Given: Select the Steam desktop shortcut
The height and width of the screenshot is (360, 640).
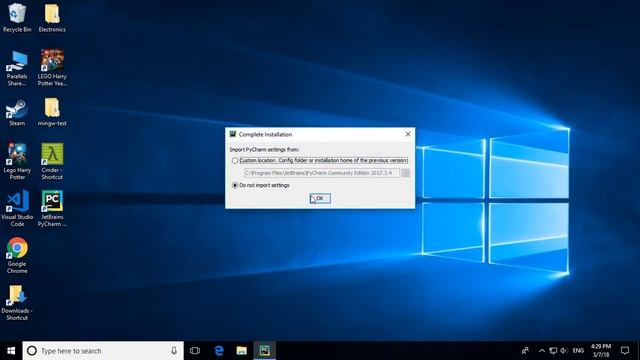Looking at the screenshot, I should click(x=17, y=112).
